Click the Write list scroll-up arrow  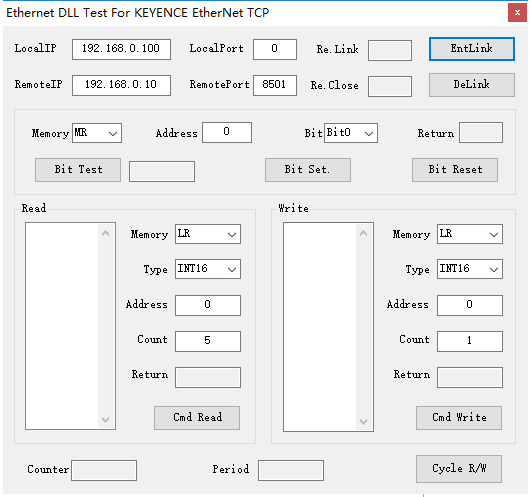[x=364, y=233]
